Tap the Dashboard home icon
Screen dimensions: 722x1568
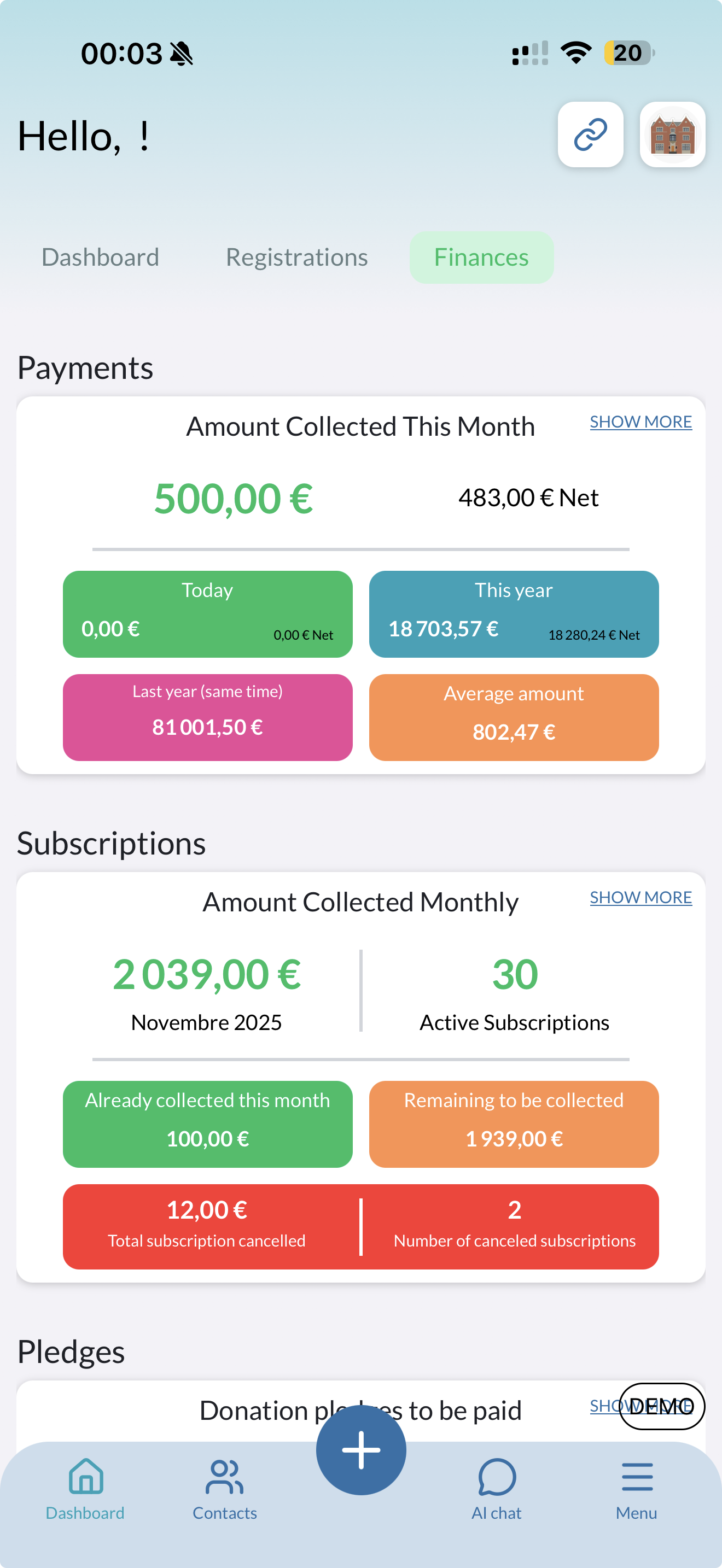point(86,1476)
